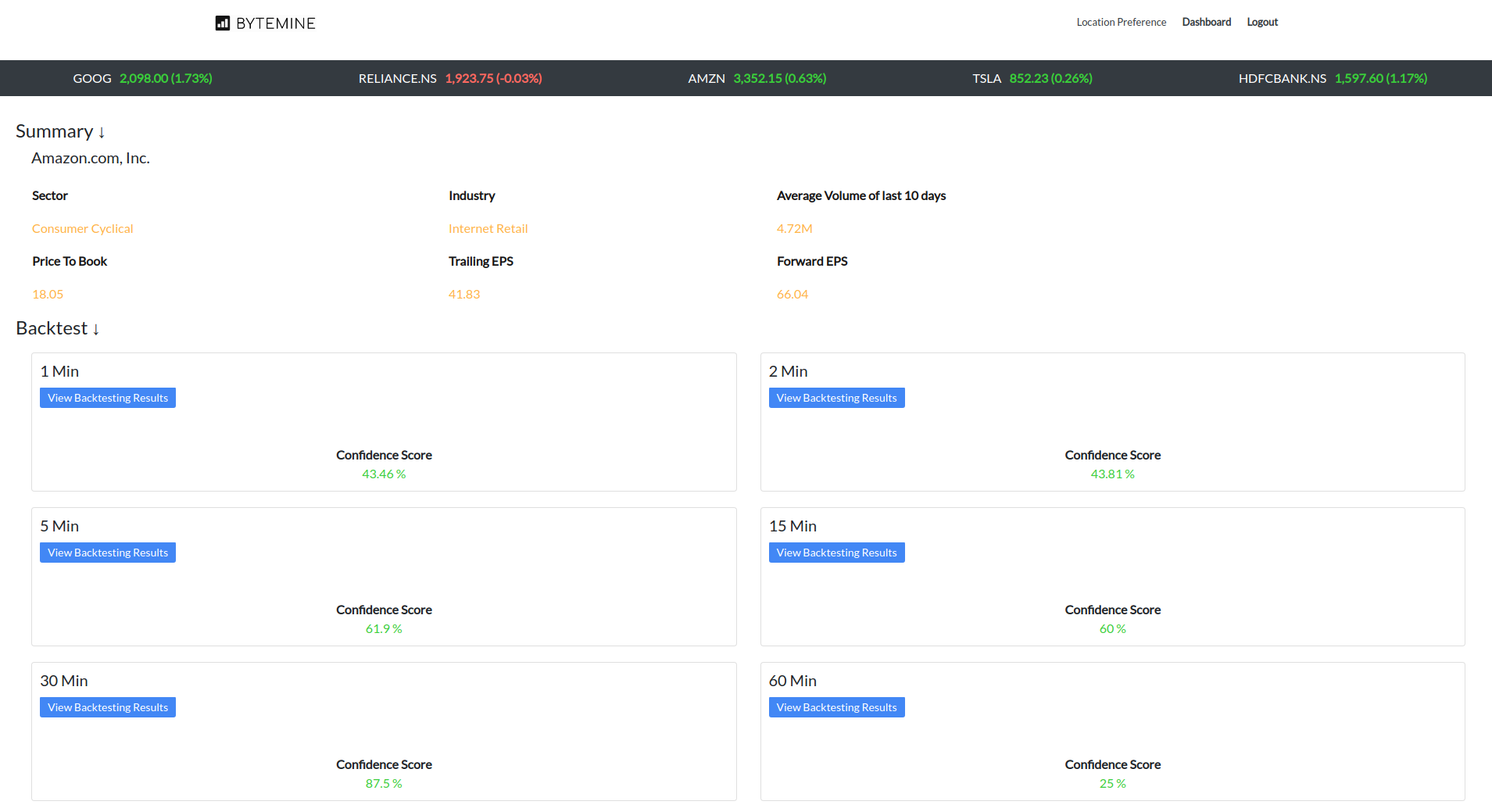
Task: Click the Forward EPS label
Action: pyautogui.click(x=812, y=261)
